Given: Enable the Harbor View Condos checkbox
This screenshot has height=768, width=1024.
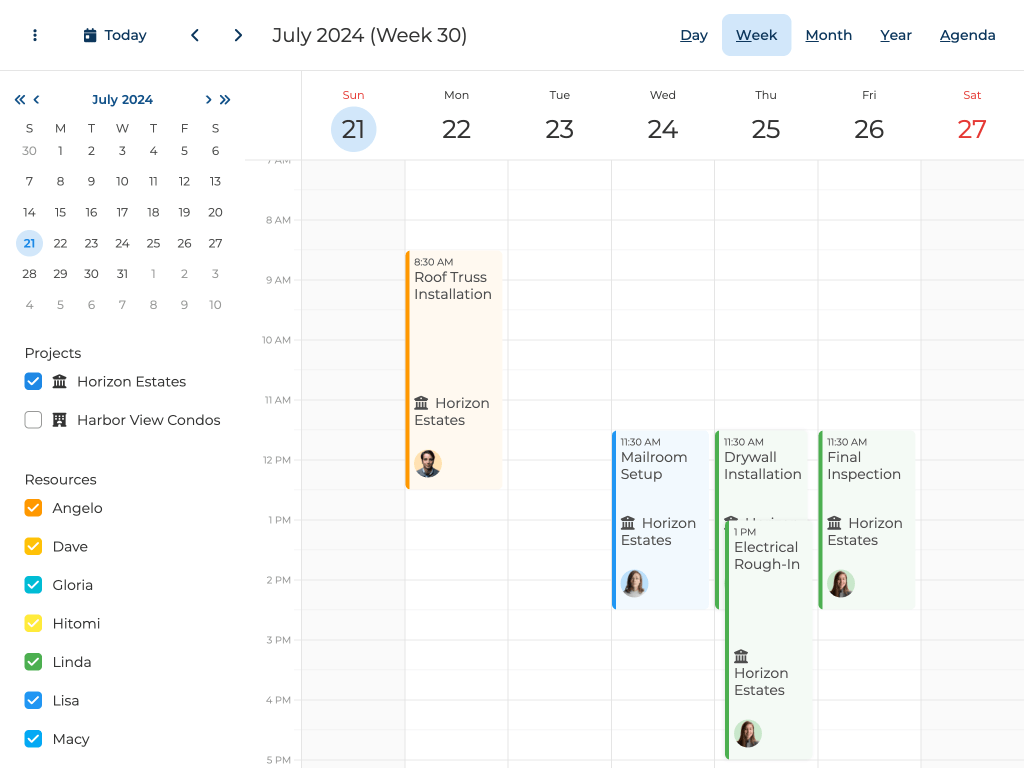Looking at the screenshot, I should [33, 420].
